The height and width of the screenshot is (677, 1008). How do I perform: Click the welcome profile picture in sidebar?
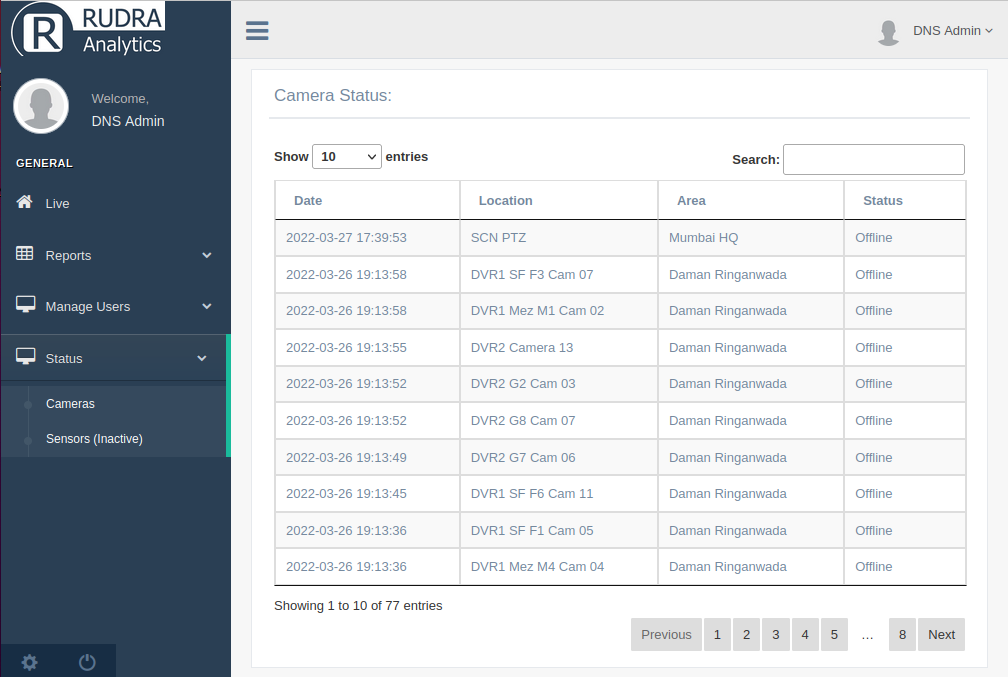(41, 105)
